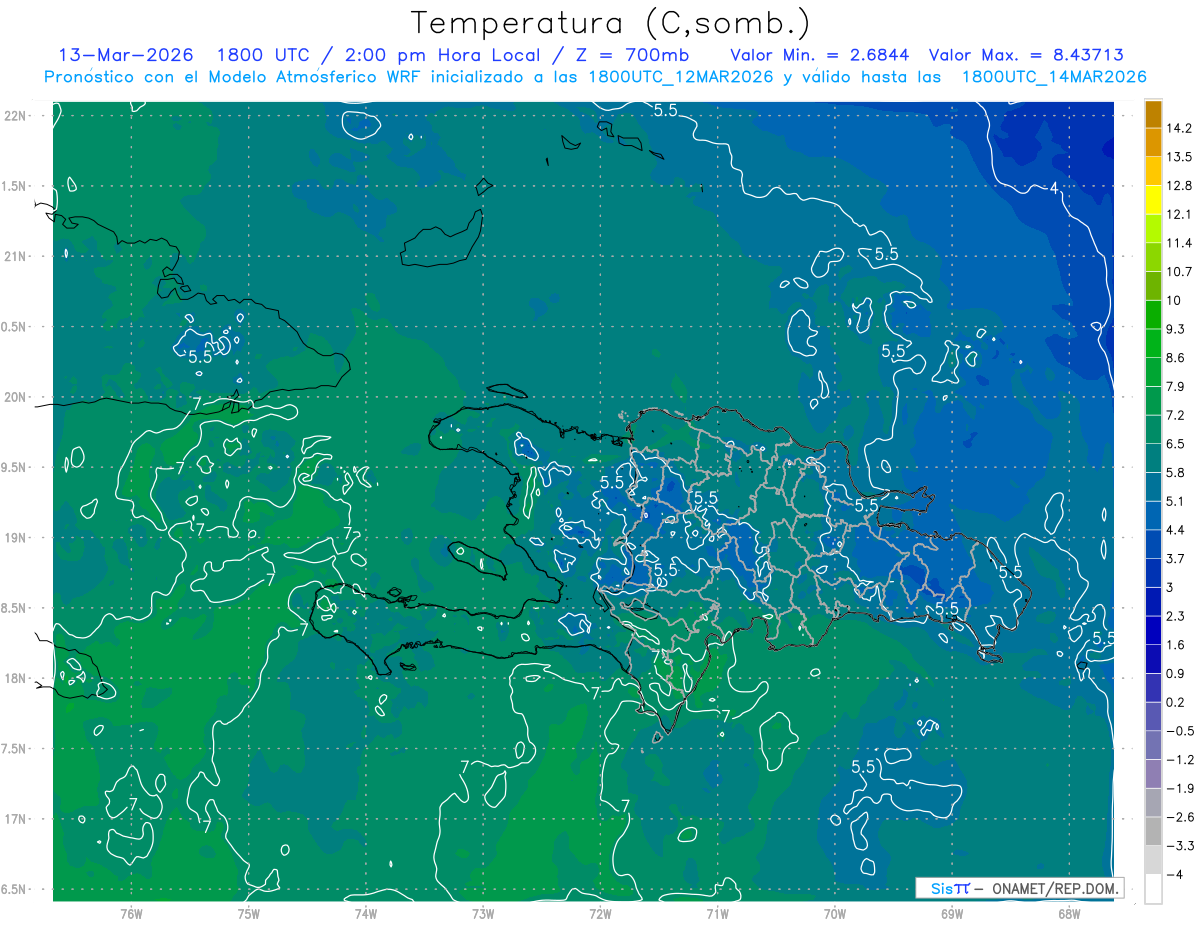The width and height of the screenshot is (1200, 927).
Task: Click the '11.4' legend value
Action: pyautogui.click(x=1178, y=243)
